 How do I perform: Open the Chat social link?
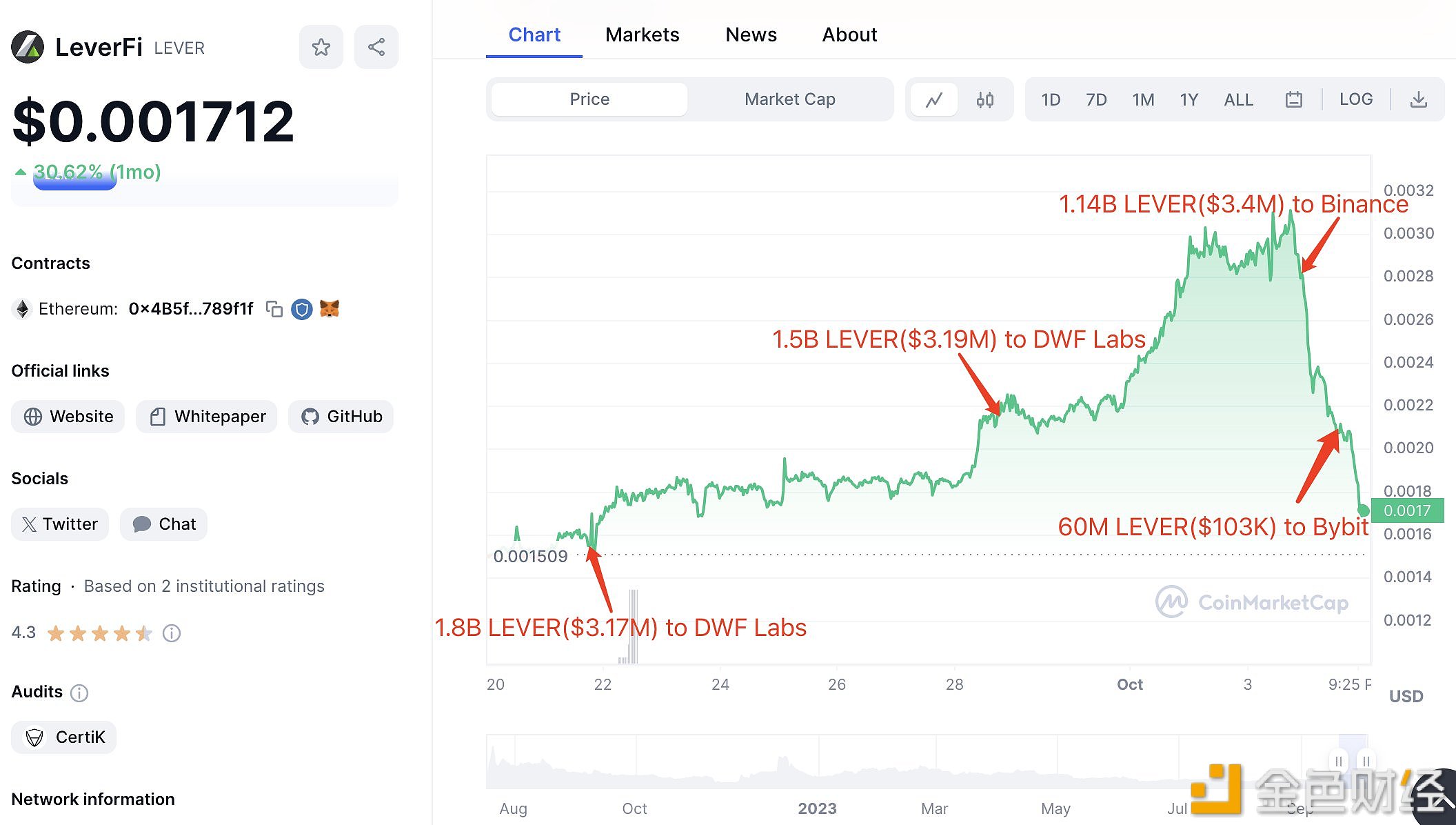pos(163,524)
